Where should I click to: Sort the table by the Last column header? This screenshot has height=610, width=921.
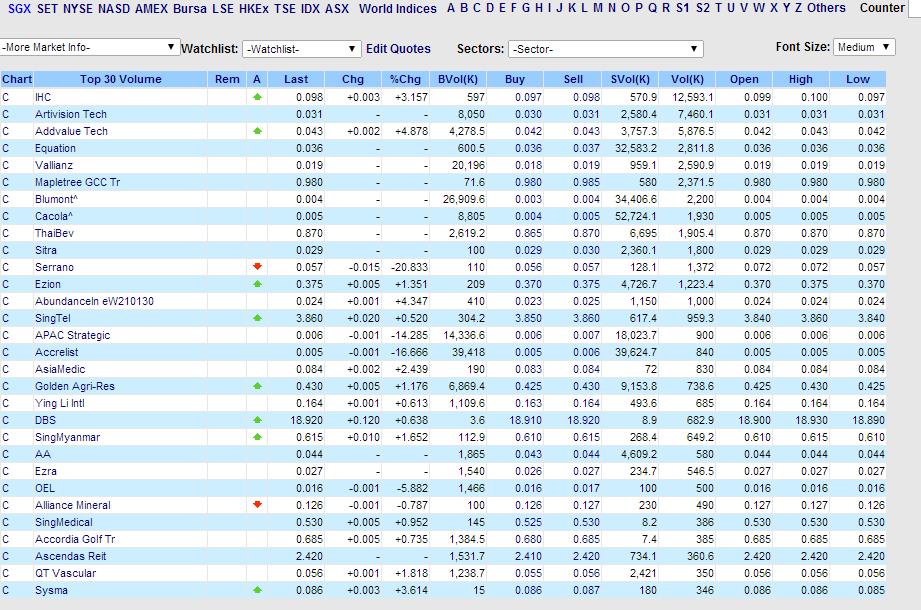pos(297,78)
